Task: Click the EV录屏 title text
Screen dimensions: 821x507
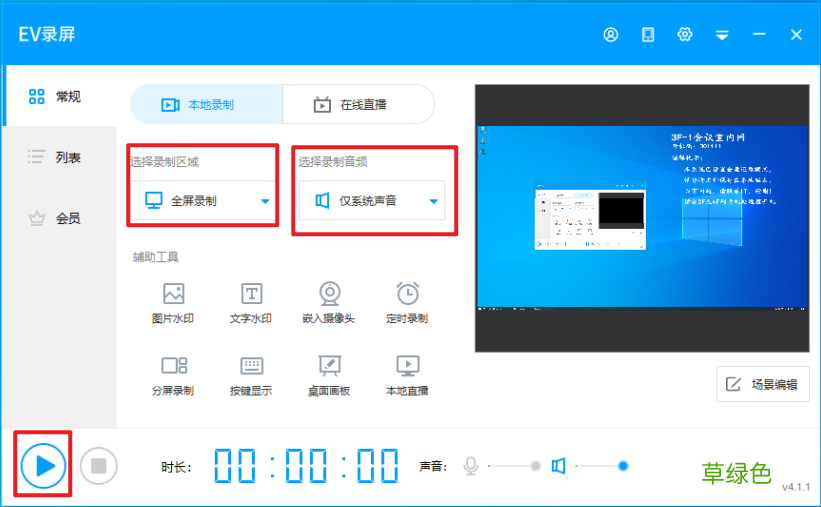Action: (x=47, y=35)
